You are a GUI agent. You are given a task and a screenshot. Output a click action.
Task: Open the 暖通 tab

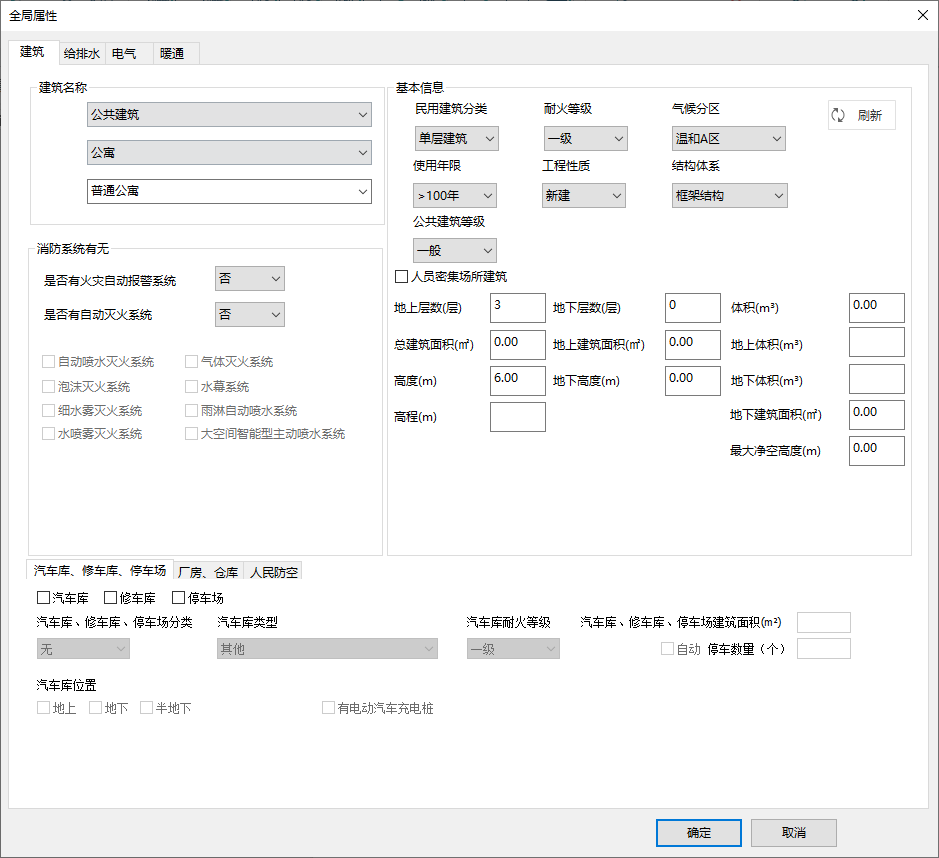click(x=172, y=53)
